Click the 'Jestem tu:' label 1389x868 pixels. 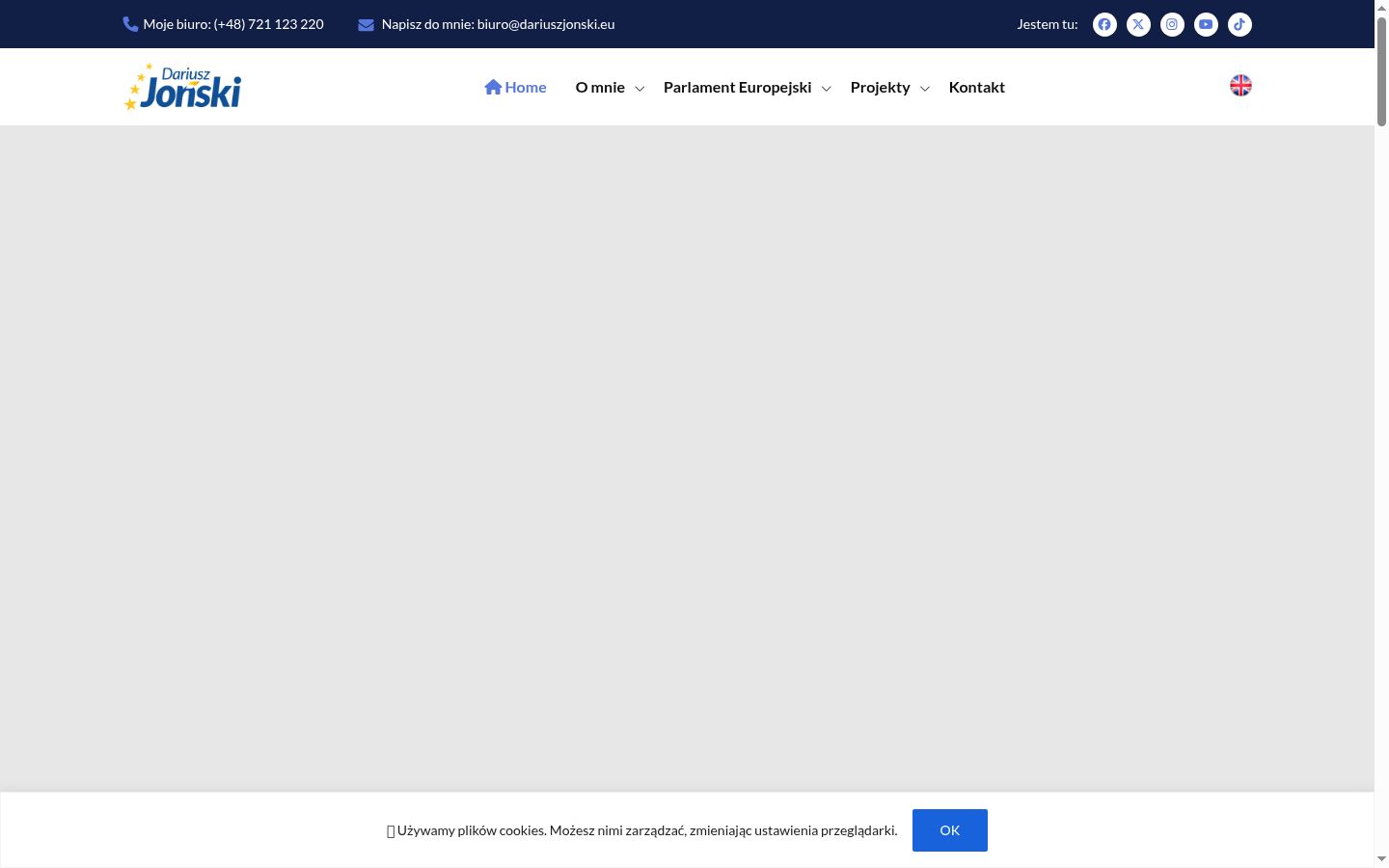(1048, 24)
